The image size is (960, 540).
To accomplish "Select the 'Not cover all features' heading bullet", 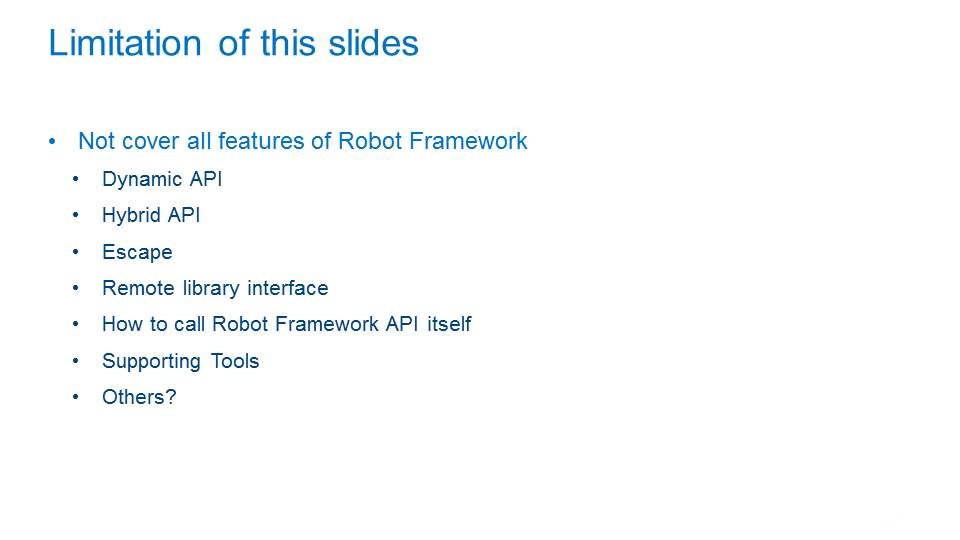I will coord(302,141).
